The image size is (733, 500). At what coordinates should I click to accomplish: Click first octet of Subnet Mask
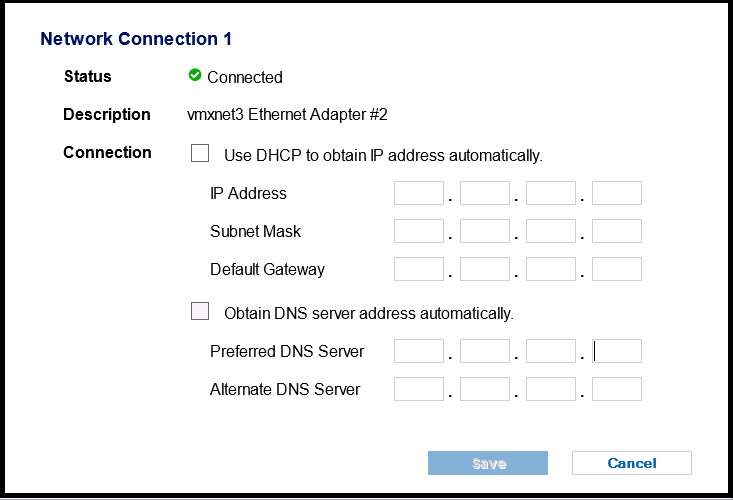(419, 231)
